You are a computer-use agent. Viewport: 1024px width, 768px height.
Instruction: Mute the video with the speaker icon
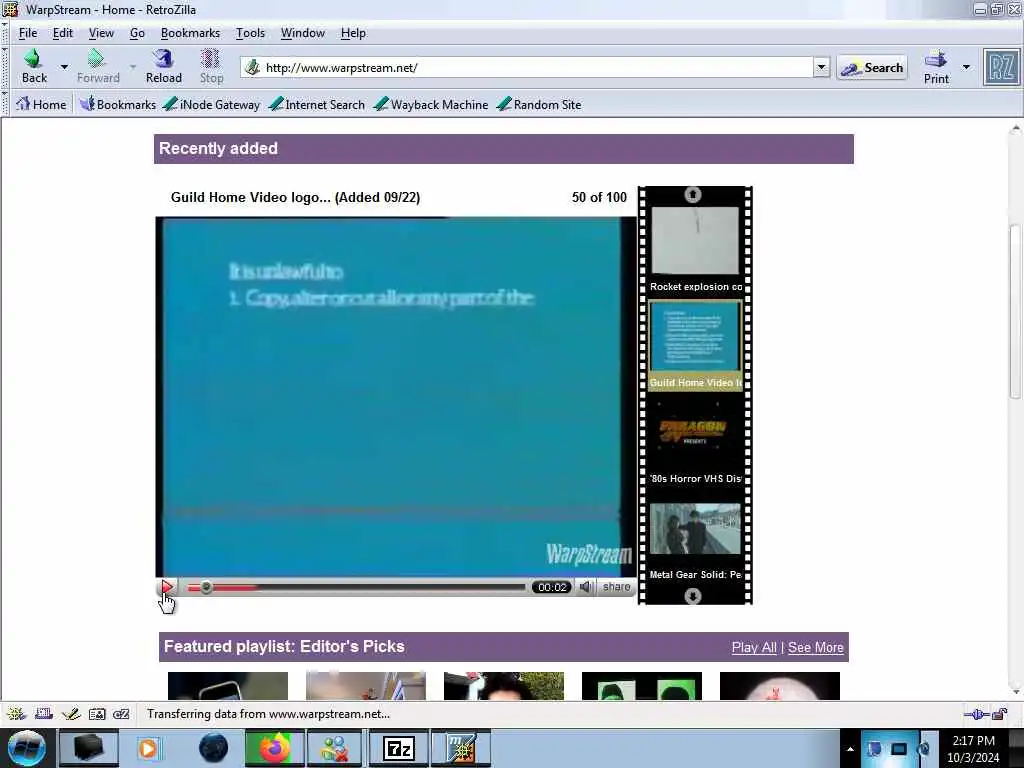pyautogui.click(x=586, y=586)
